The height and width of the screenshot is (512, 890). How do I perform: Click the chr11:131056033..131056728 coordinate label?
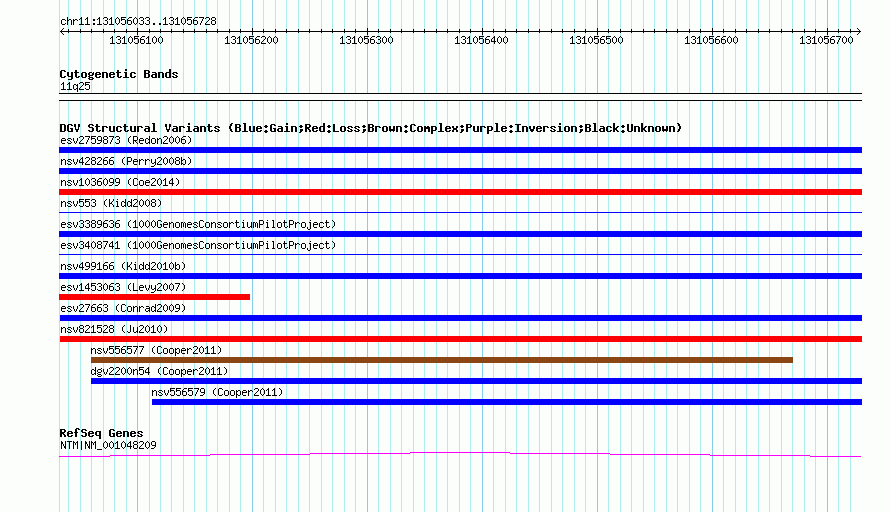click(138, 22)
